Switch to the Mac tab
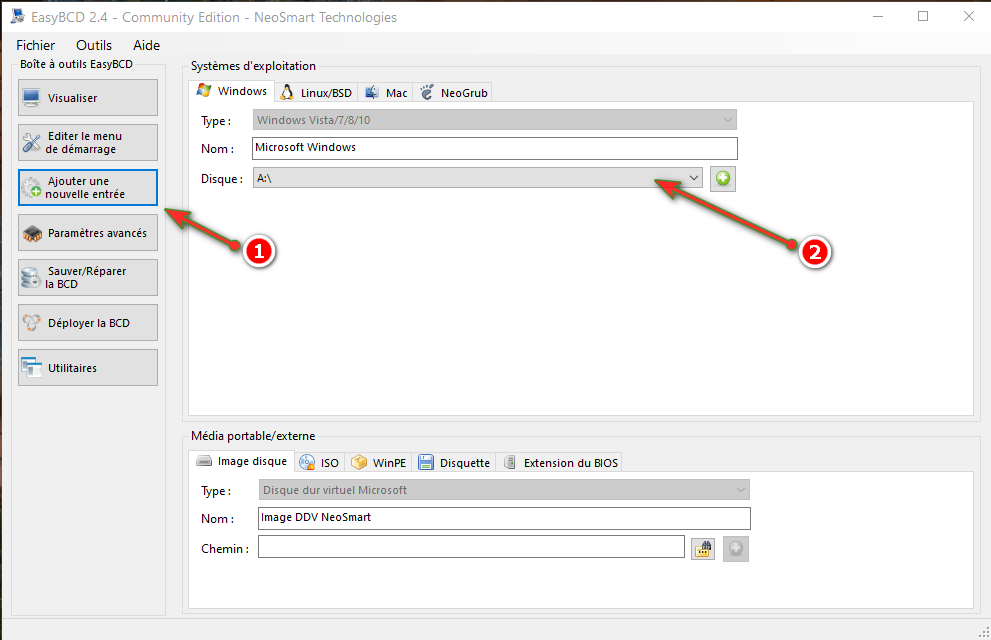This screenshot has width=991, height=640. tap(386, 93)
